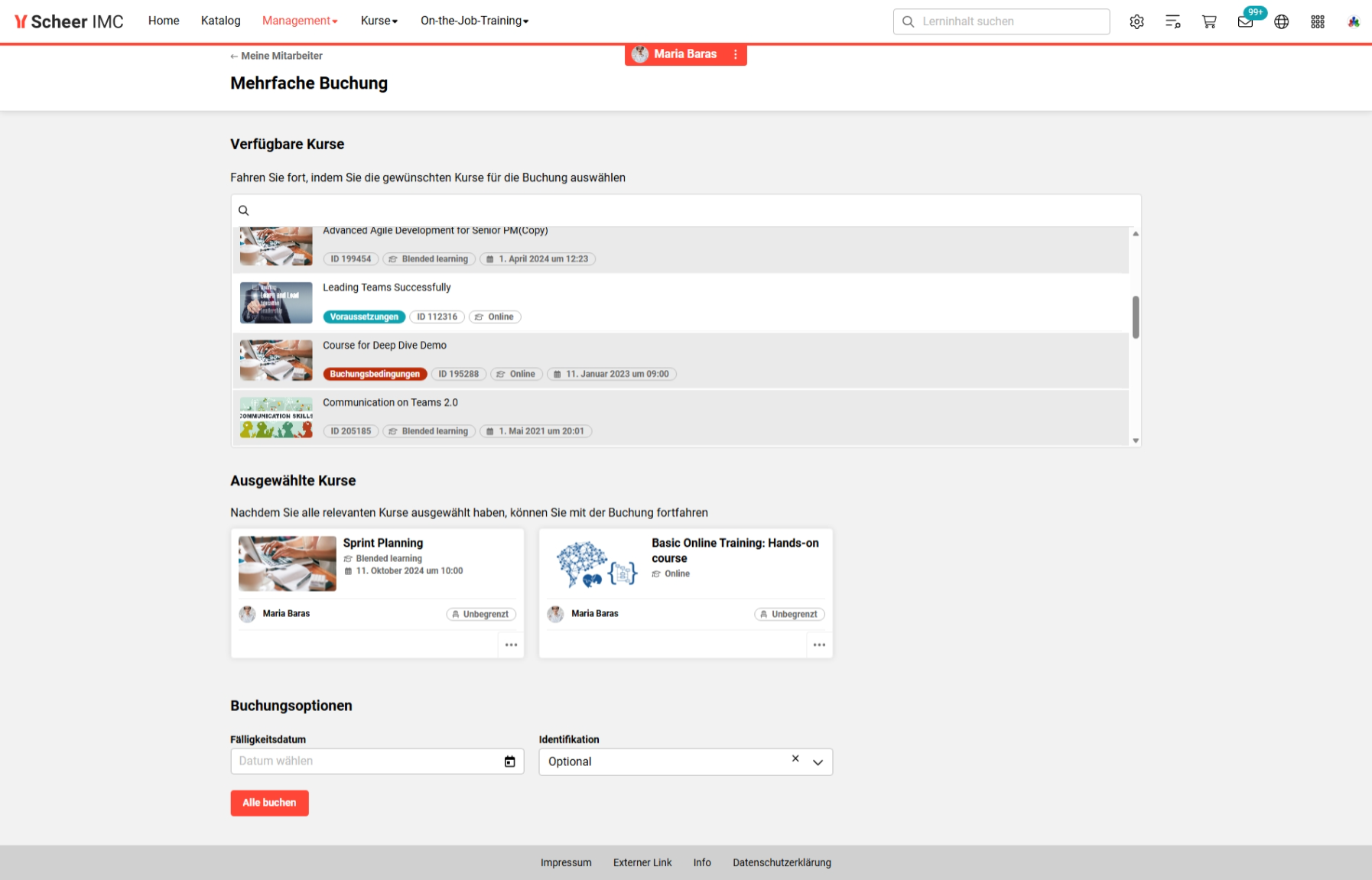Image resolution: width=1372 pixels, height=880 pixels.
Task: Open the shopping cart
Action: [1209, 21]
